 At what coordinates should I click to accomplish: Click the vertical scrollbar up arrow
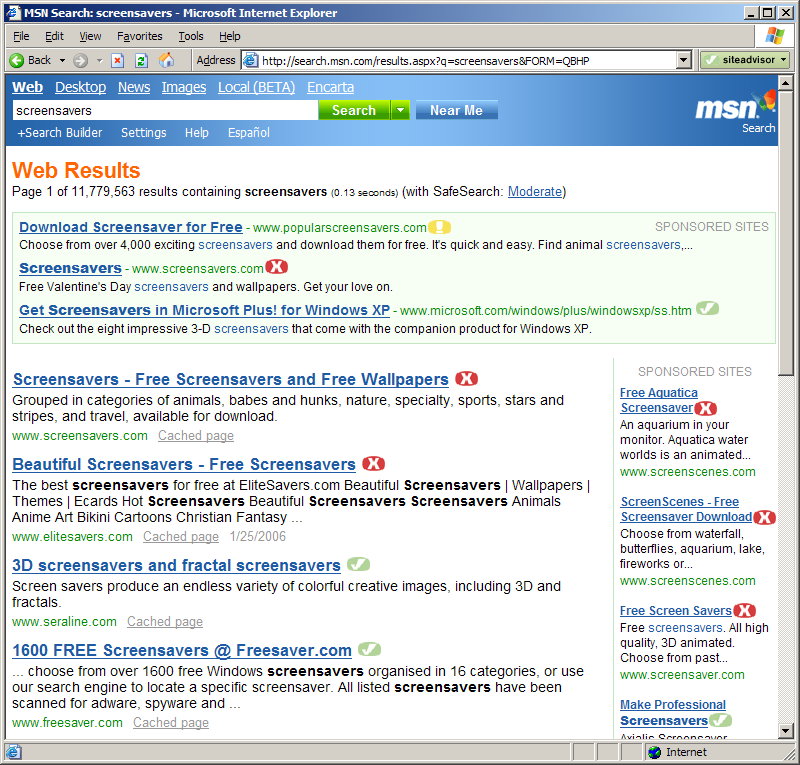coord(786,82)
